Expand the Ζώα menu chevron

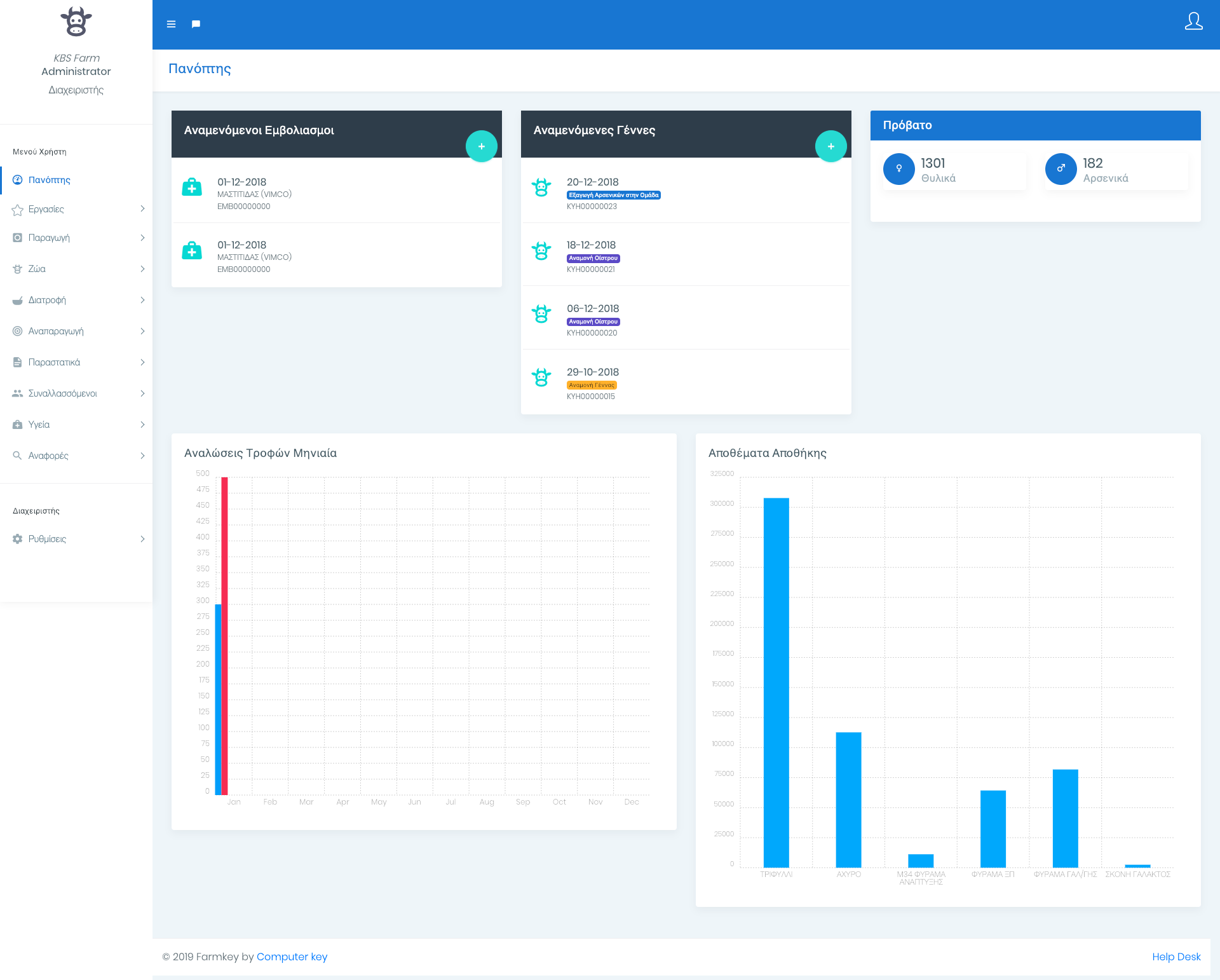(142, 269)
